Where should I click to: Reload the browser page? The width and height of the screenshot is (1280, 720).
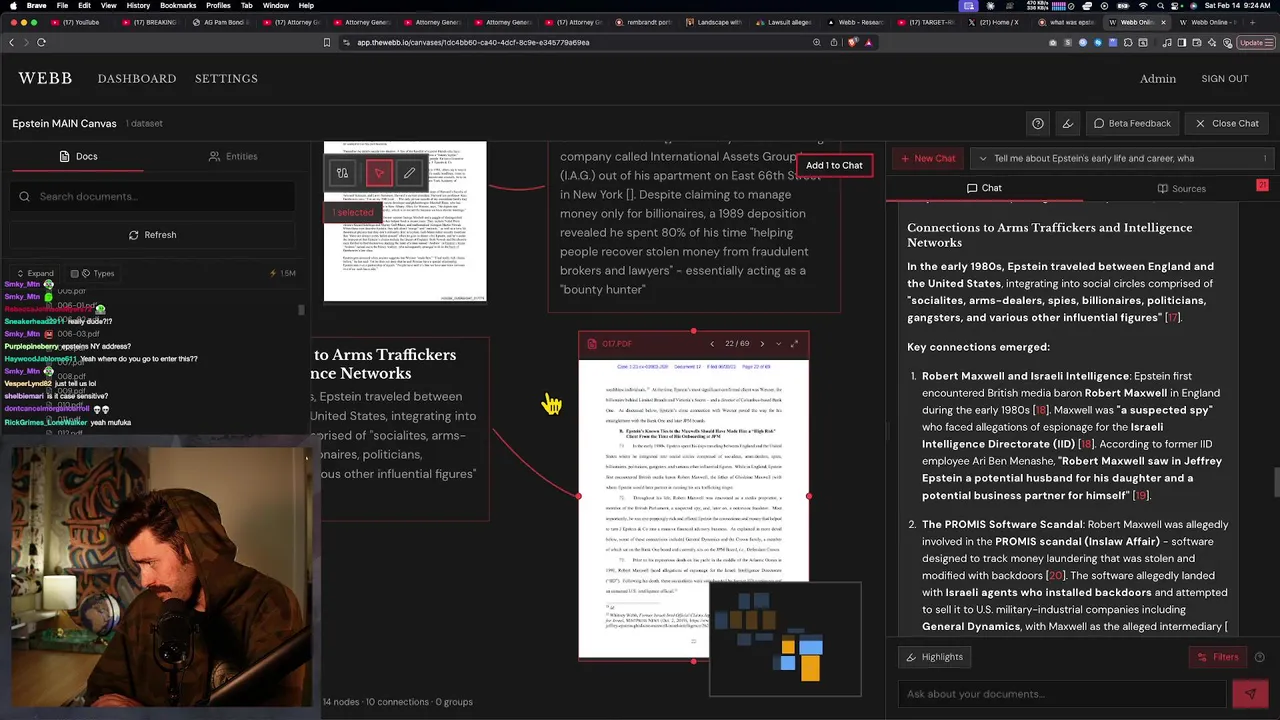tap(41, 42)
